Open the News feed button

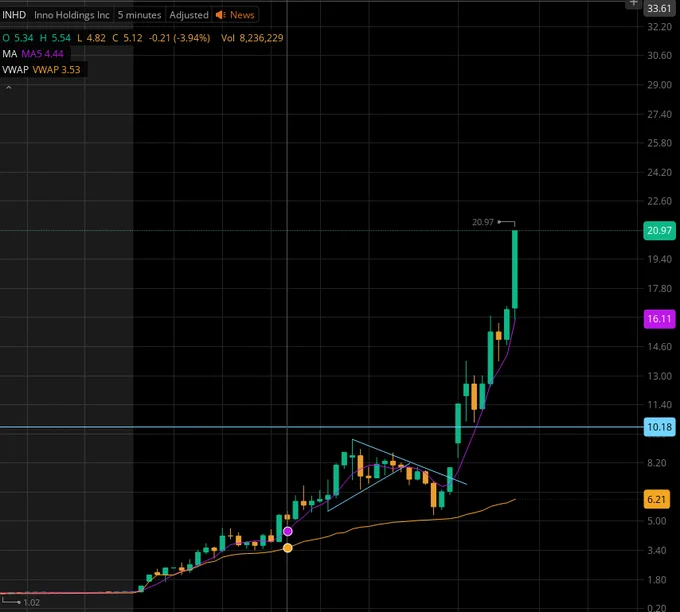[x=236, y=15]
